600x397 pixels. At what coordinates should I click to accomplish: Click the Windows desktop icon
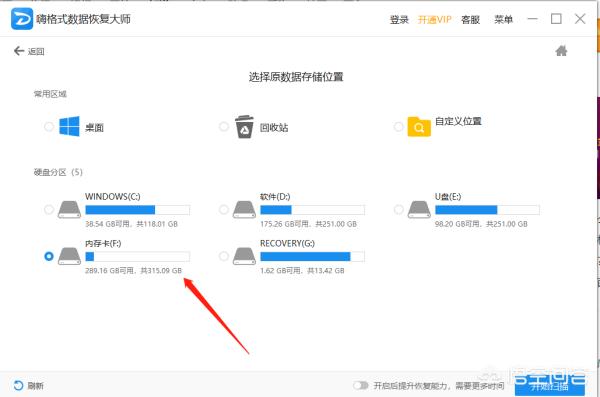pyautogui.click(x=69, y=126)
